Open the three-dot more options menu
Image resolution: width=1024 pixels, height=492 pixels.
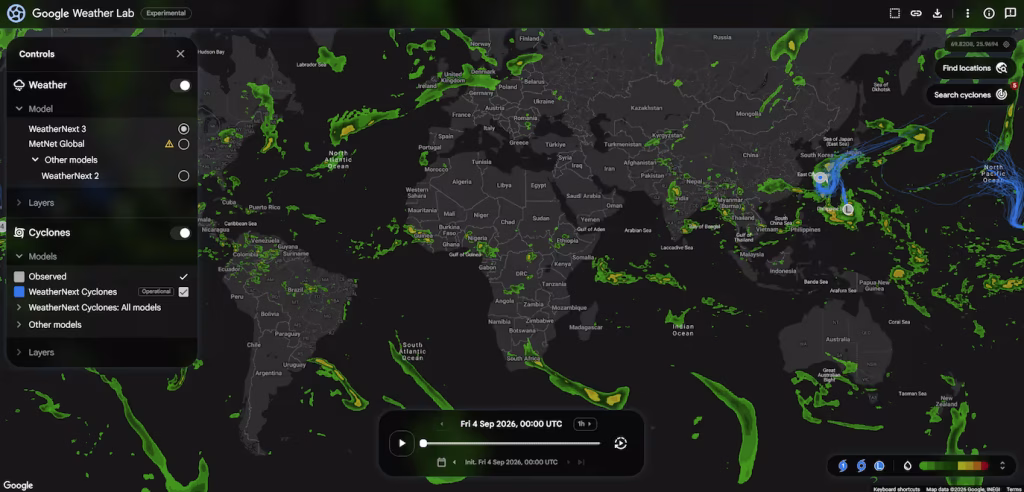(x=967, y=13)
